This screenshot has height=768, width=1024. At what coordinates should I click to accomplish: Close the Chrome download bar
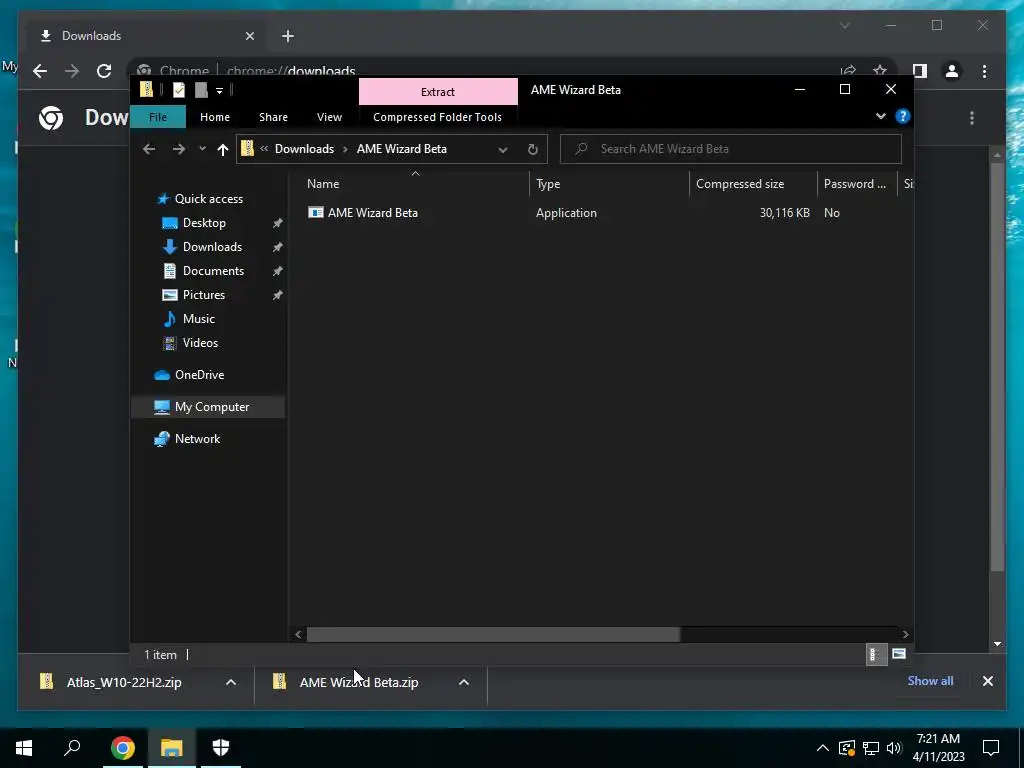point(987,681)
